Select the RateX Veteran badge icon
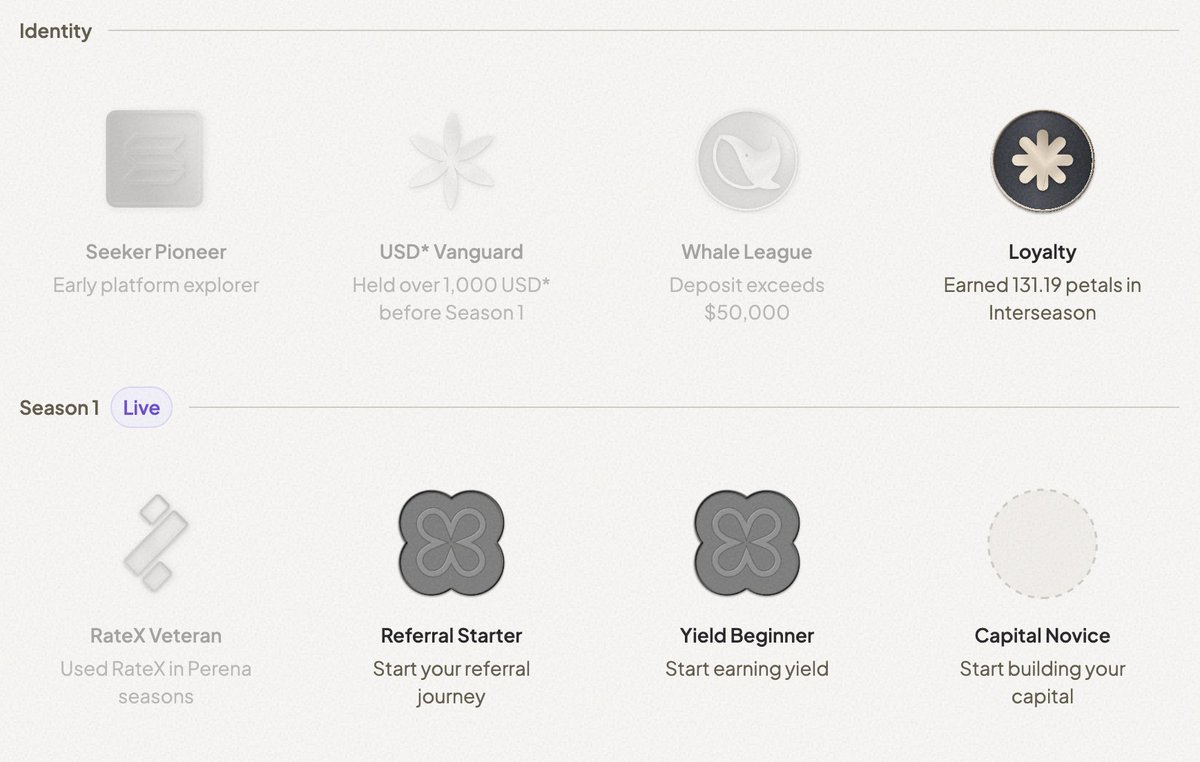1200x762 pixels. [155, 542]
